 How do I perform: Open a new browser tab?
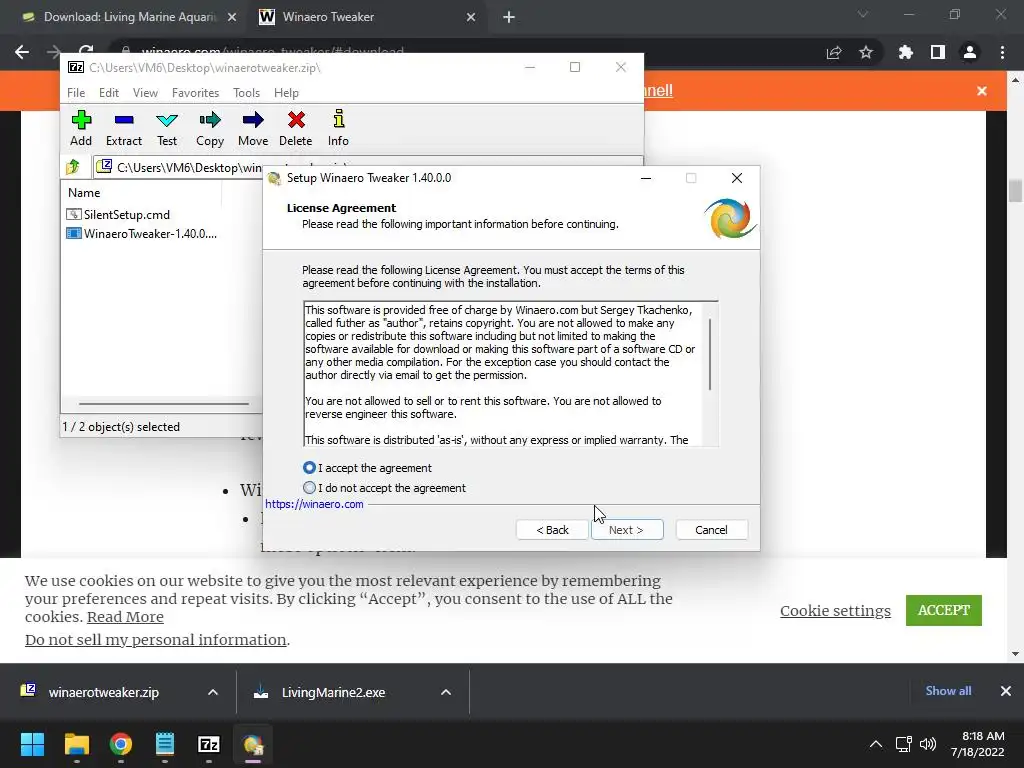(x=509, y=18)
